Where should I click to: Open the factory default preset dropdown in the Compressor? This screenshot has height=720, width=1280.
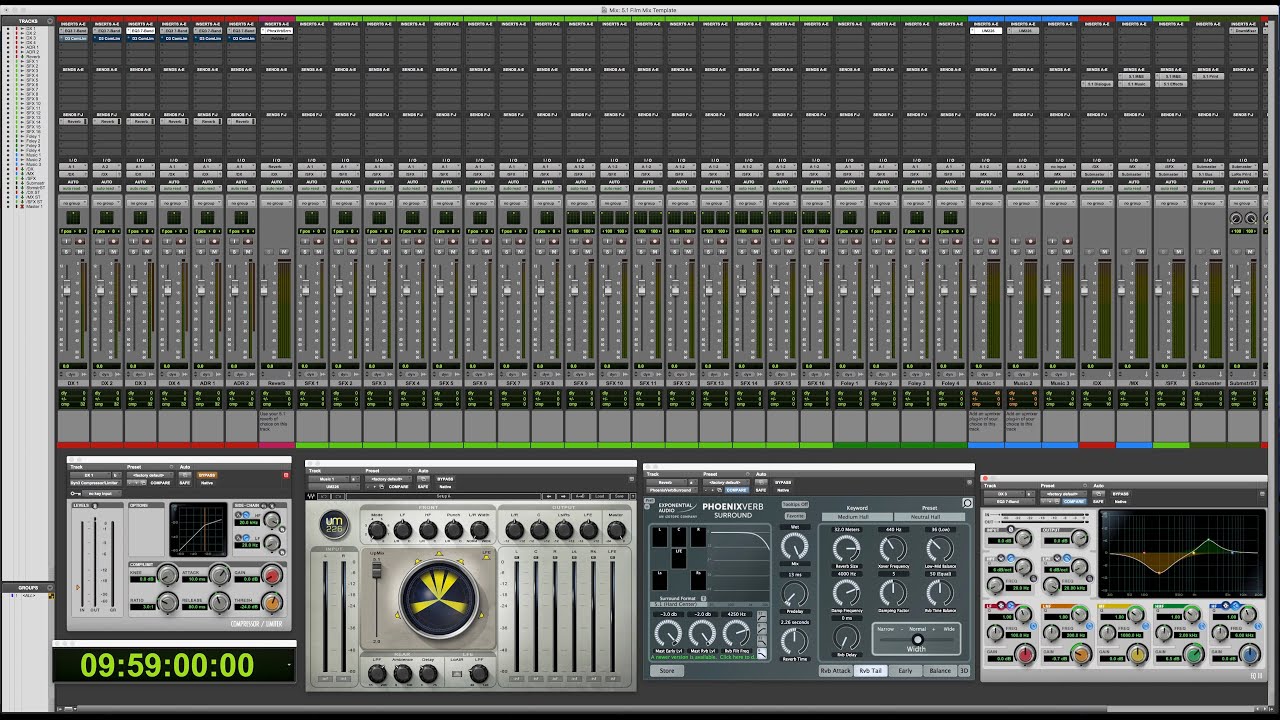[149, 475]
